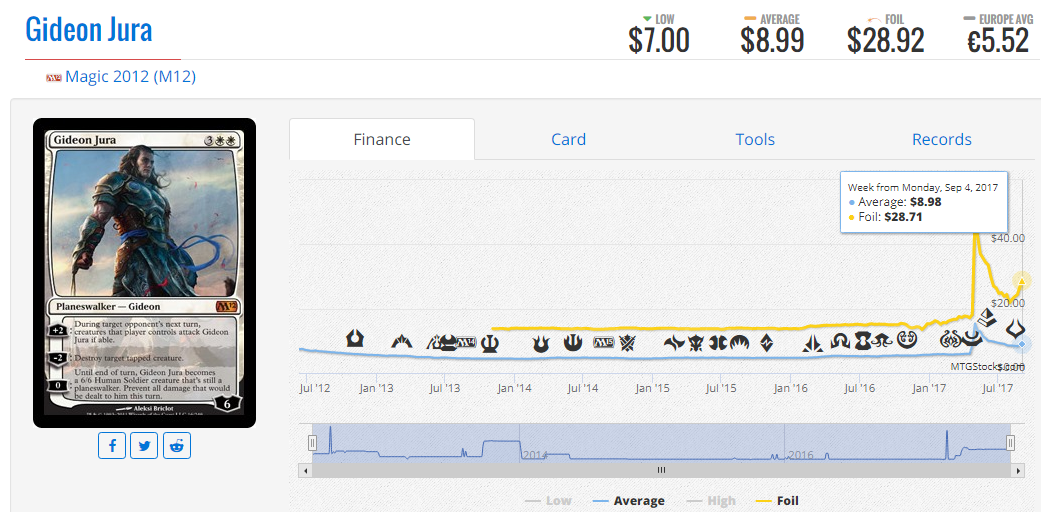This screenshot has width=1041, height=512.
Task: Click the Battle for Zendikar diamond icon
Action: point(766,343)
